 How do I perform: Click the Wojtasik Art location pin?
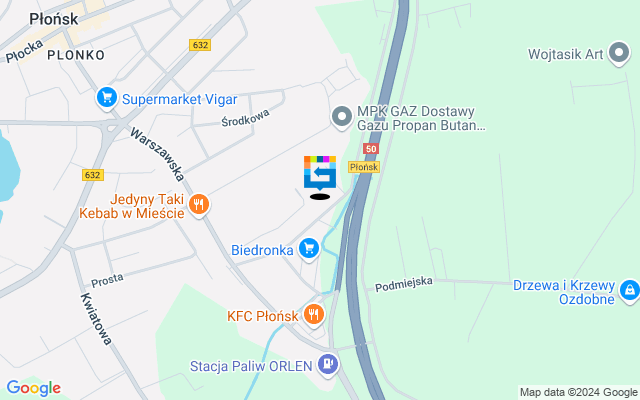(619, 53)
